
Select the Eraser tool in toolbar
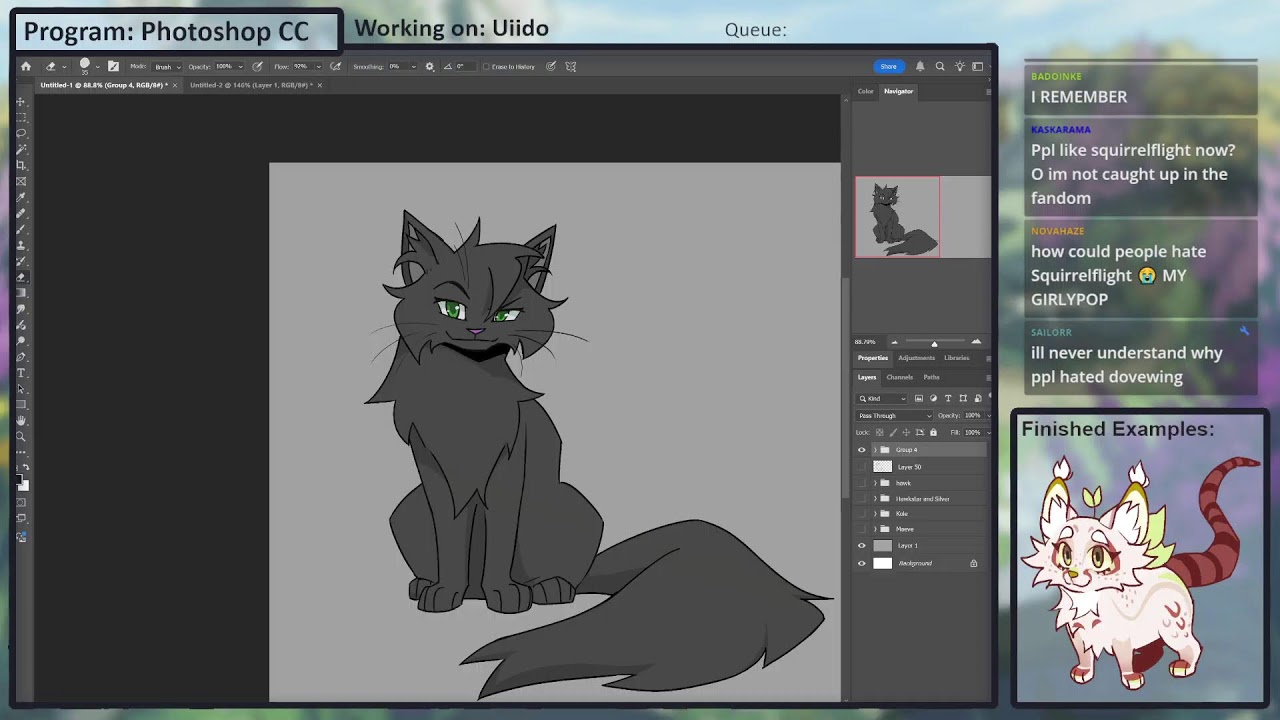(x=20, y=277)
